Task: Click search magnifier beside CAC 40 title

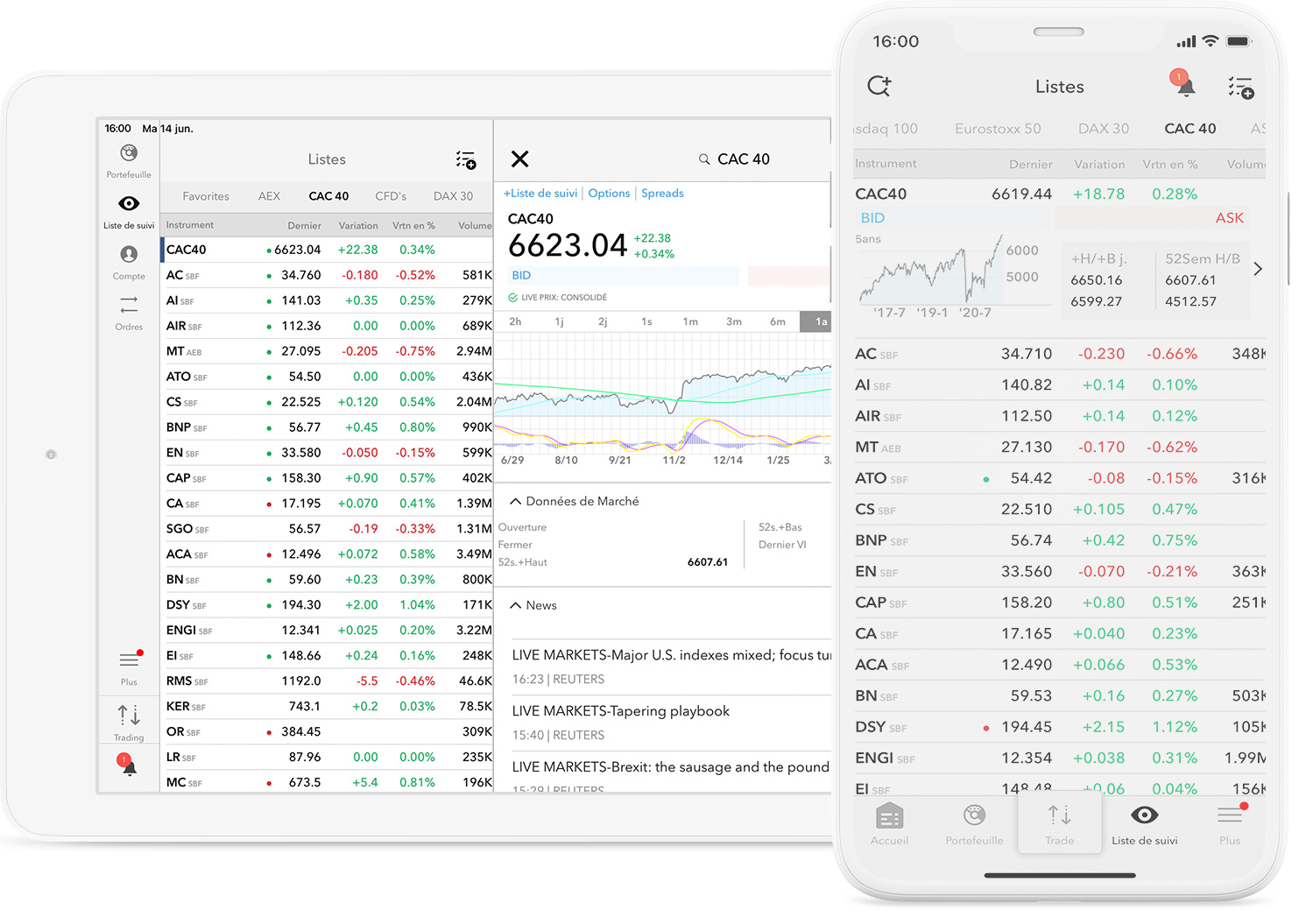Action: coord(704,159)
